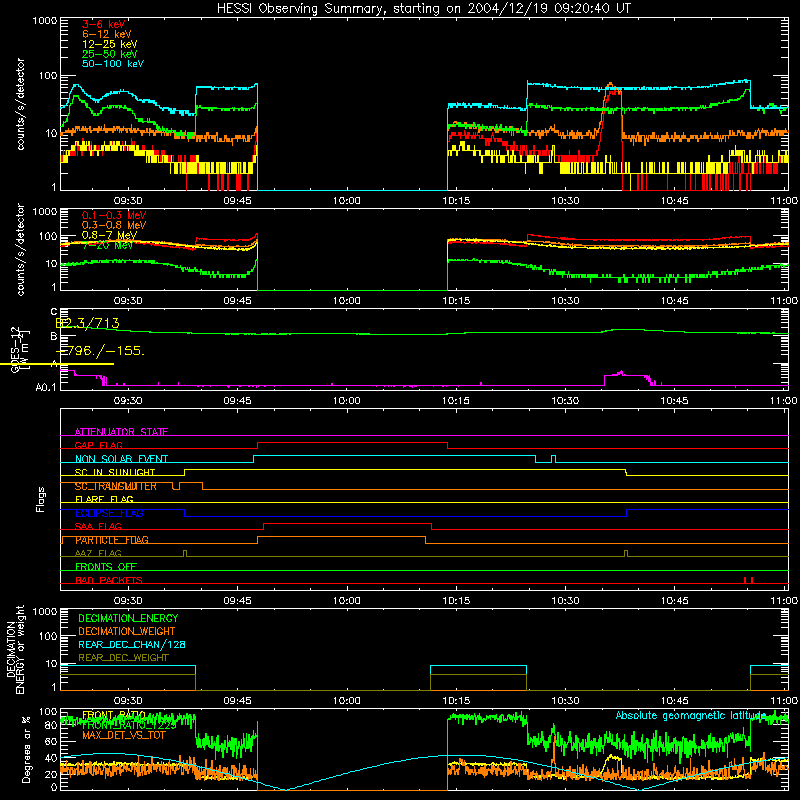The width and height of the screenshot is (800, 800).
Task: Click the 'A0.1' GOES axis tick label
Action: click(46, 388)
